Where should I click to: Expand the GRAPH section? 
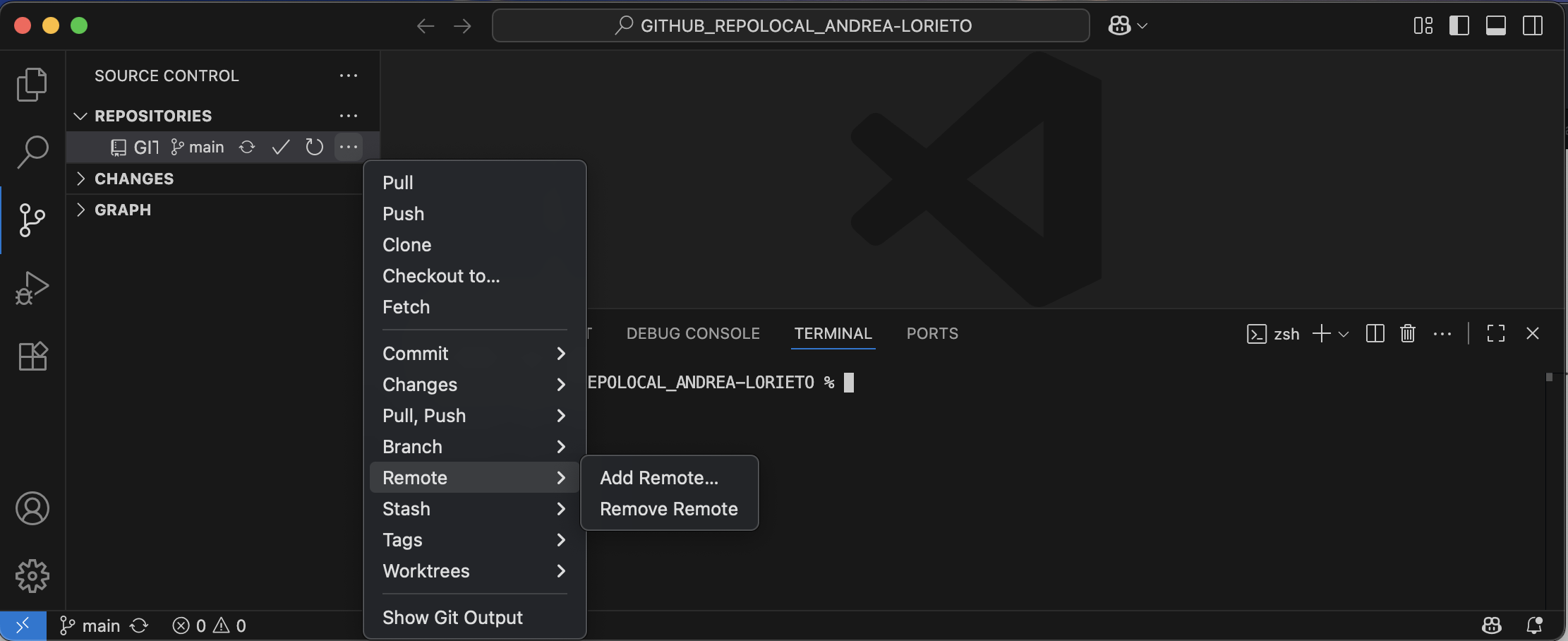click(123, 210)
